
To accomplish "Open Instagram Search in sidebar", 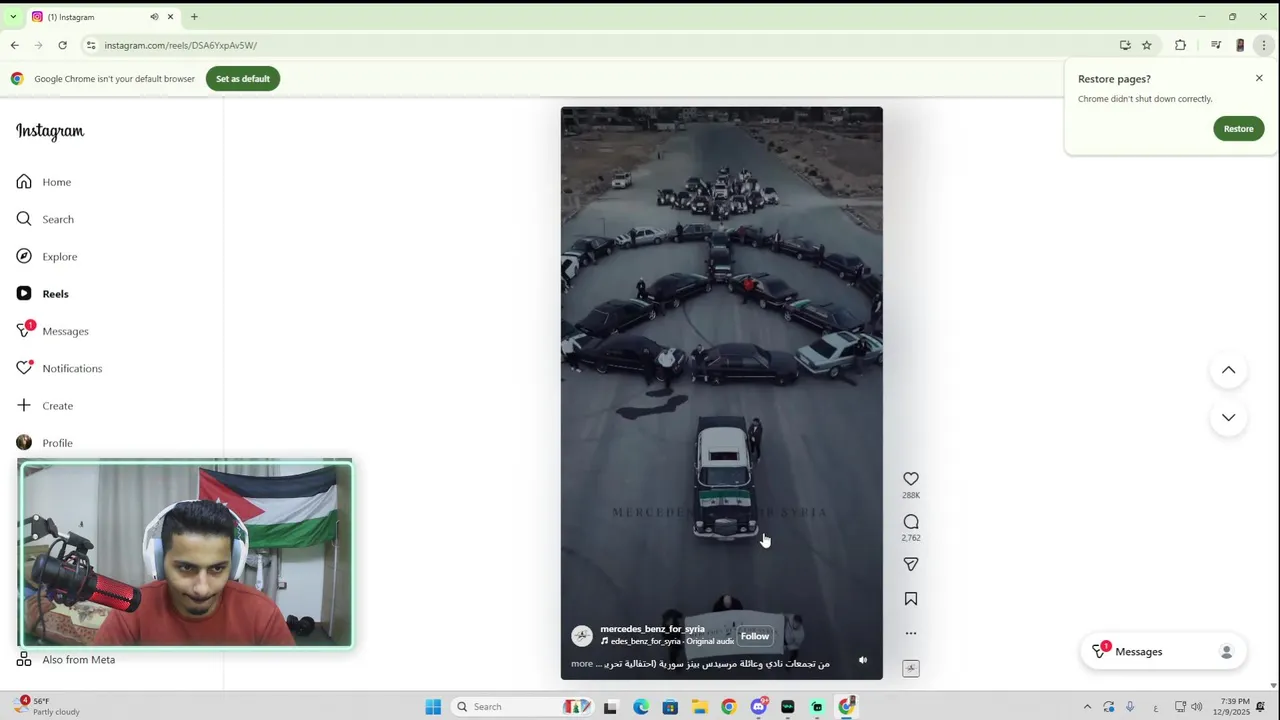I will click(45, 219).
